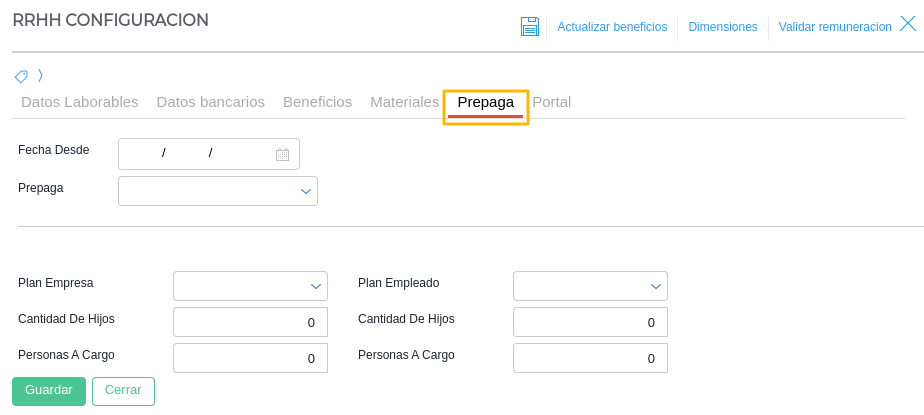Select the Materiales tab
This screenshot has height=415, width=924.
404,102
